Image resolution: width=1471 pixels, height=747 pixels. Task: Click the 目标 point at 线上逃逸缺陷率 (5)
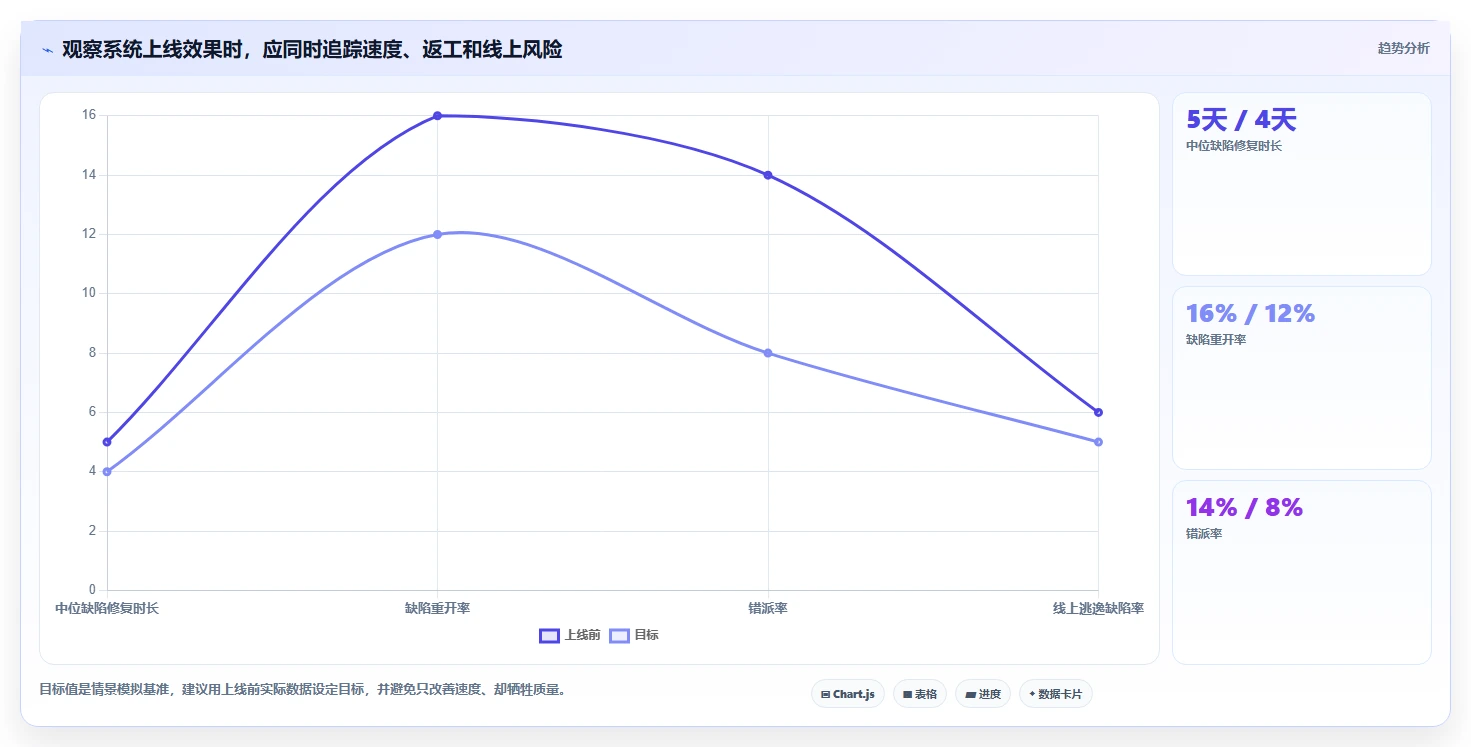[1098, 442]
